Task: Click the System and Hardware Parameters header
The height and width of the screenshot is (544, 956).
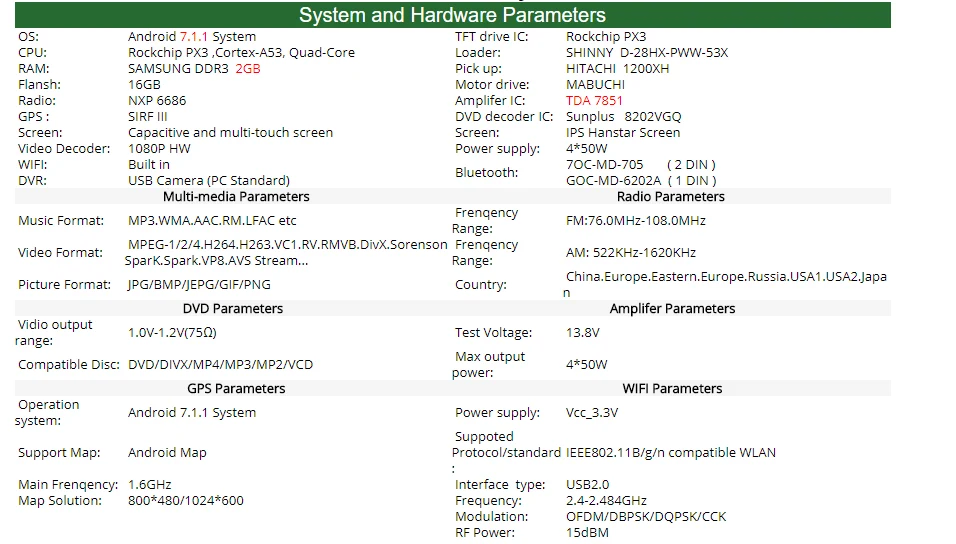Action: (x=452, y=15)
